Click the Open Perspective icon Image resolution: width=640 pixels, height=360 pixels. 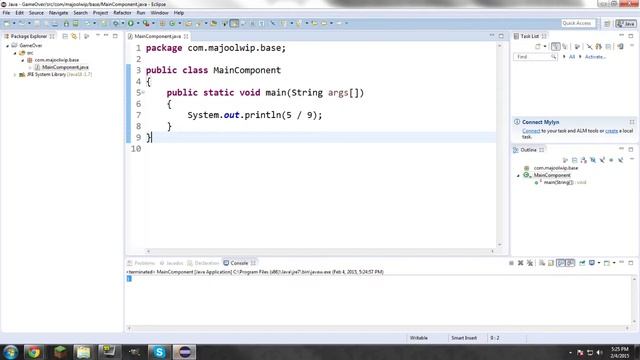607,24
